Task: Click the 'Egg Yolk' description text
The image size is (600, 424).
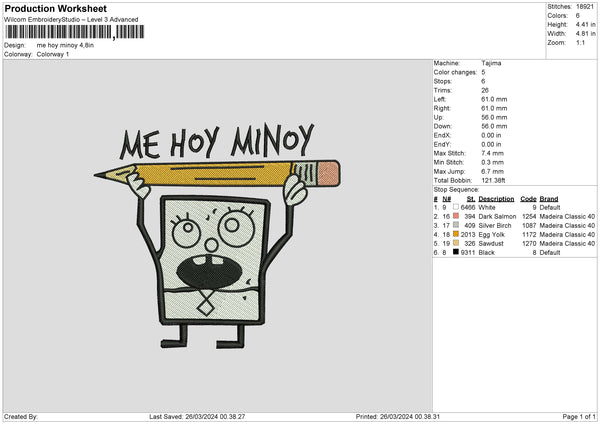Action: [x=491, y=235]
